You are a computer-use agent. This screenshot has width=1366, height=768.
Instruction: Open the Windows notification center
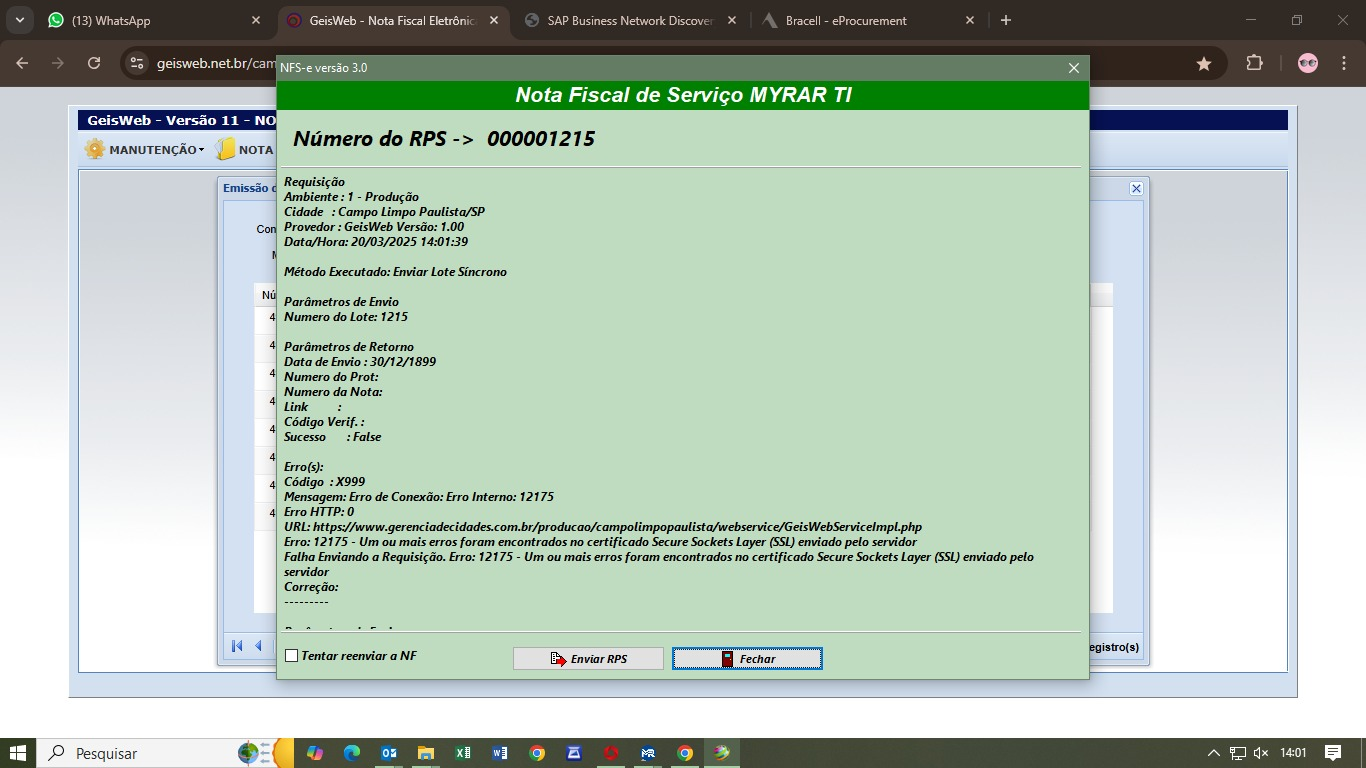point(1333,753)
